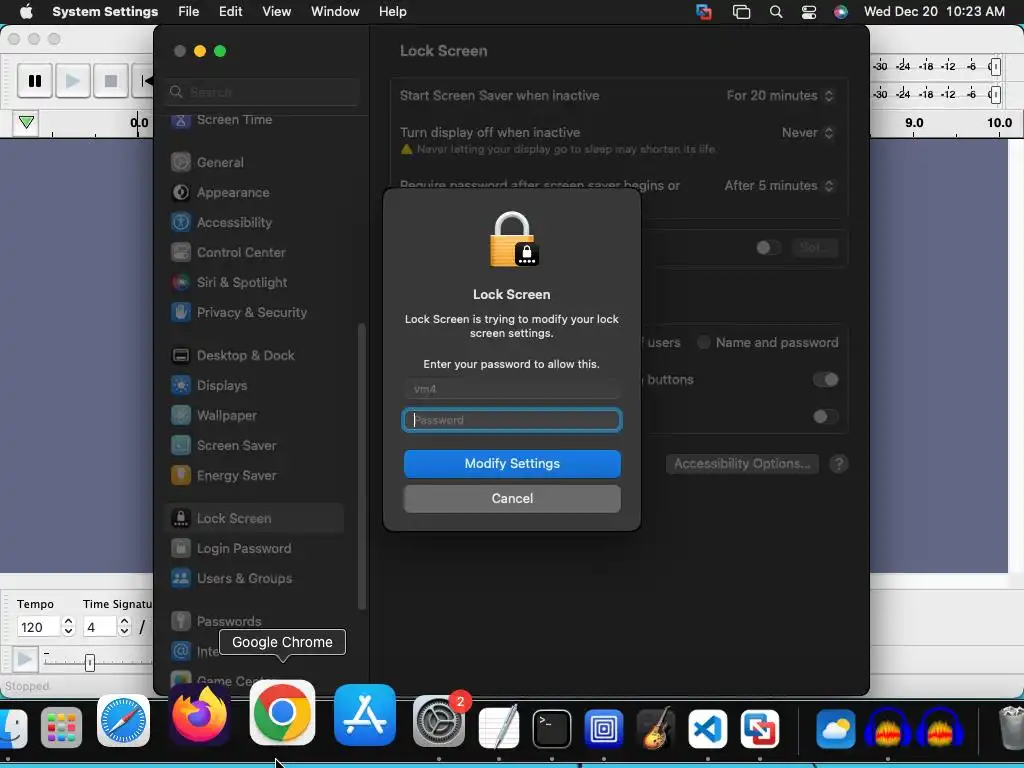Toggle the switch below the buttons row
Viewport: 1024px width, 768px height.
click(x=825, y=417)
